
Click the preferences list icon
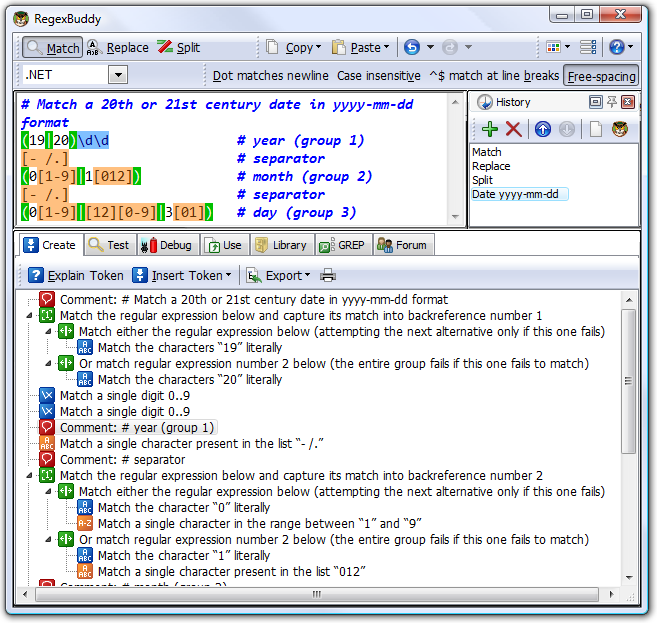pos(588,47)
